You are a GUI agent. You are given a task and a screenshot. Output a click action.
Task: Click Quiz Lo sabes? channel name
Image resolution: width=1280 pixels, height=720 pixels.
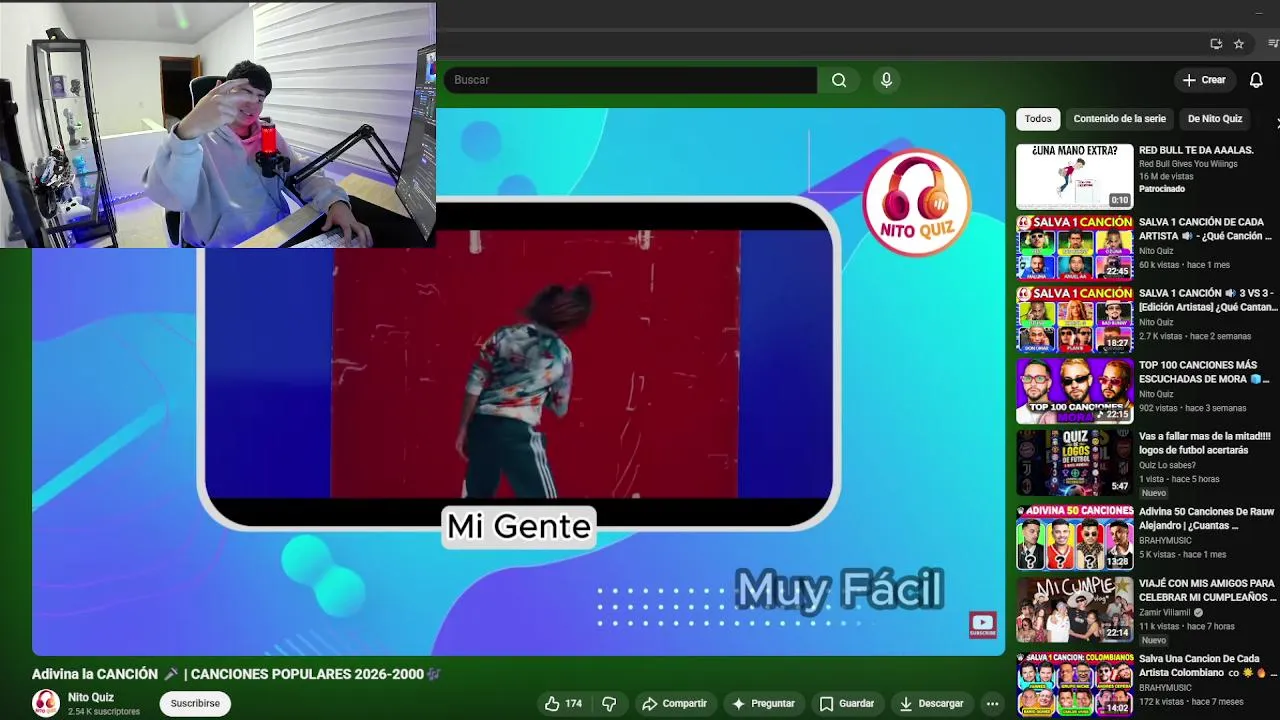click(1166, 465)
